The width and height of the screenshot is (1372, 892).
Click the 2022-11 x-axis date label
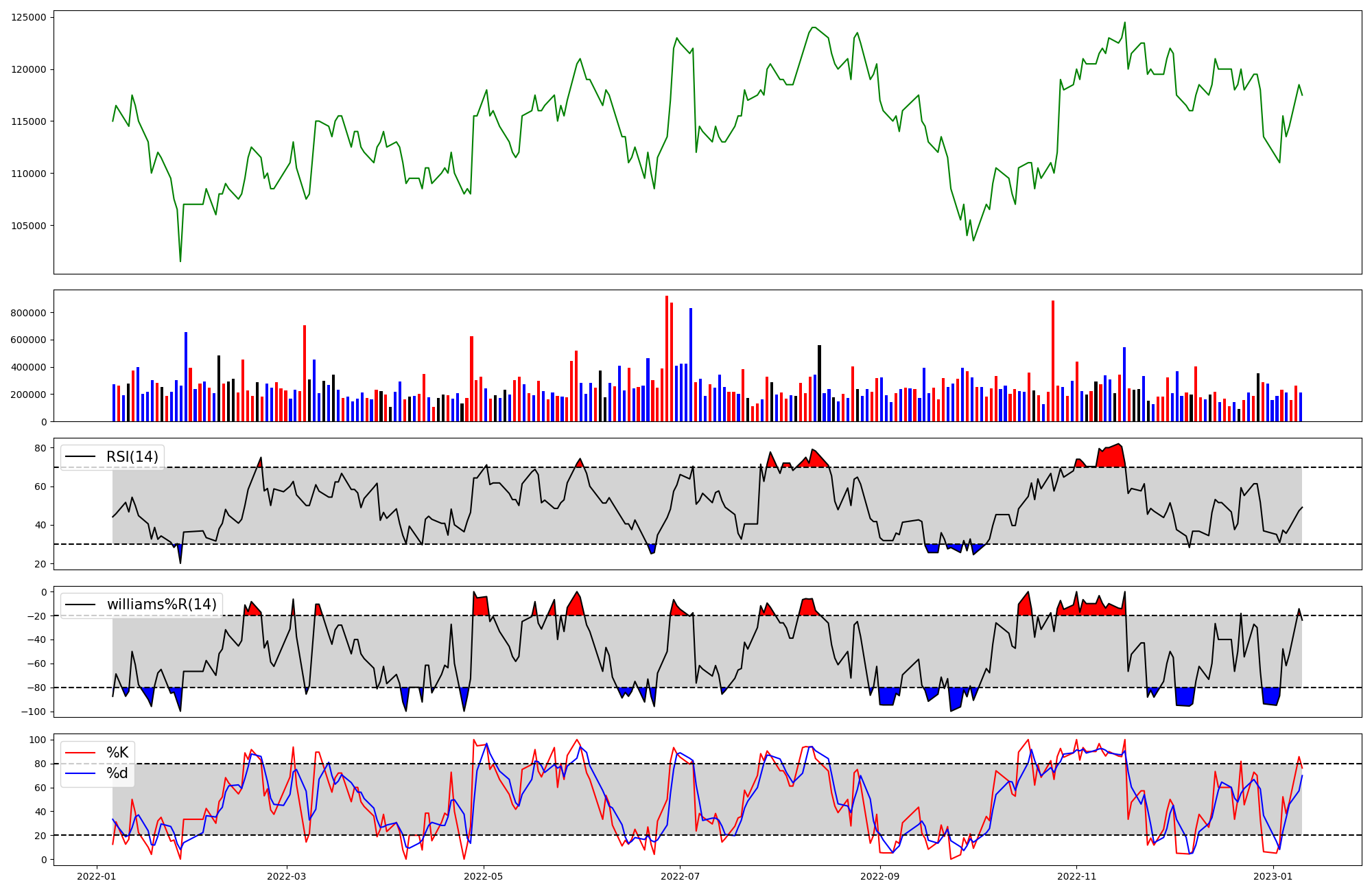click(1076, 876)
